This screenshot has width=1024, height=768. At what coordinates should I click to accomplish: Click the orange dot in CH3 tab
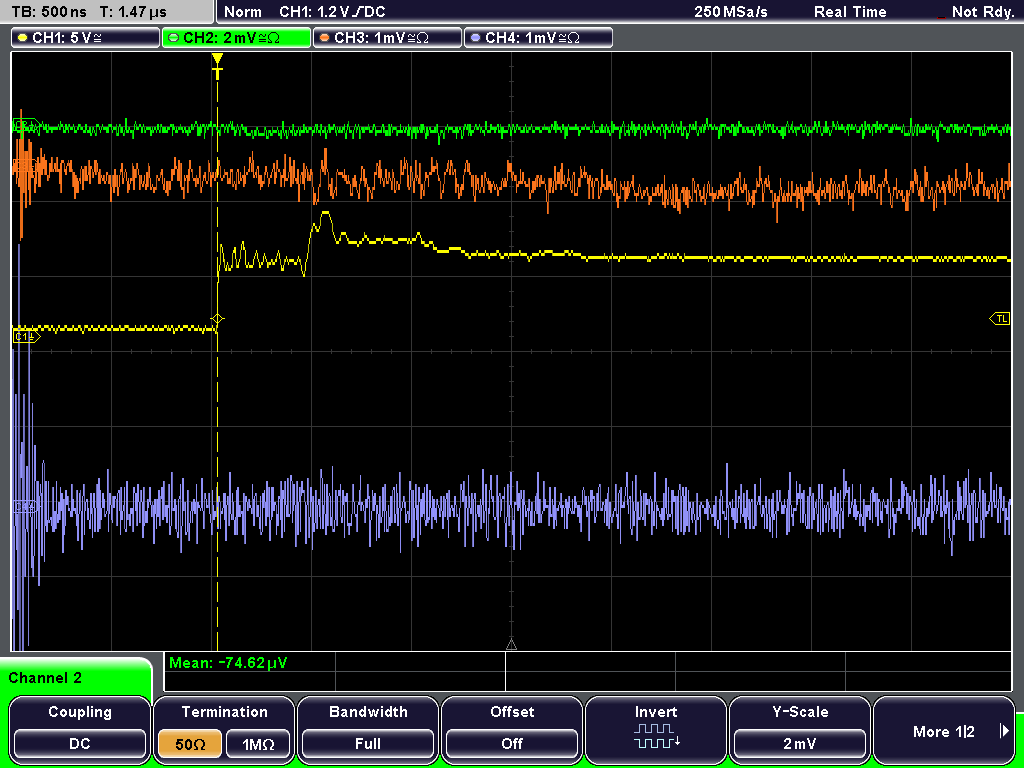pyautogui.click(x=325, y=38)
